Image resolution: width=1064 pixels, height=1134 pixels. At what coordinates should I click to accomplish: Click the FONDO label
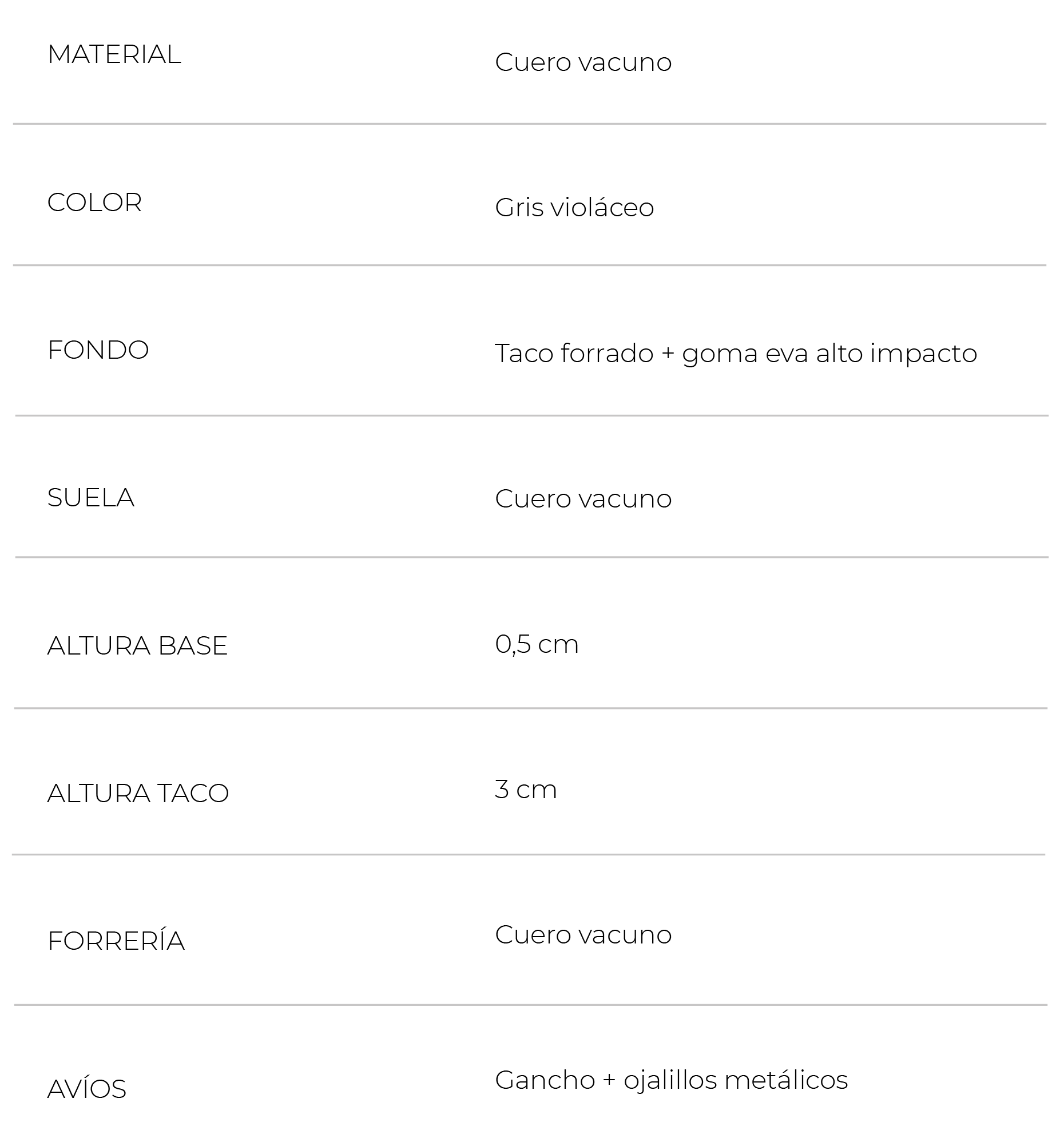(x=98, y=350)
